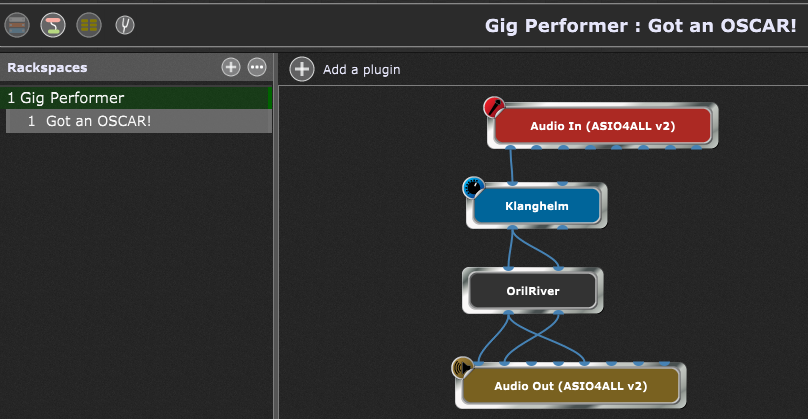
Task: Click the Gig Performer : Got an OSCAR! title
Action: [641, 25]
